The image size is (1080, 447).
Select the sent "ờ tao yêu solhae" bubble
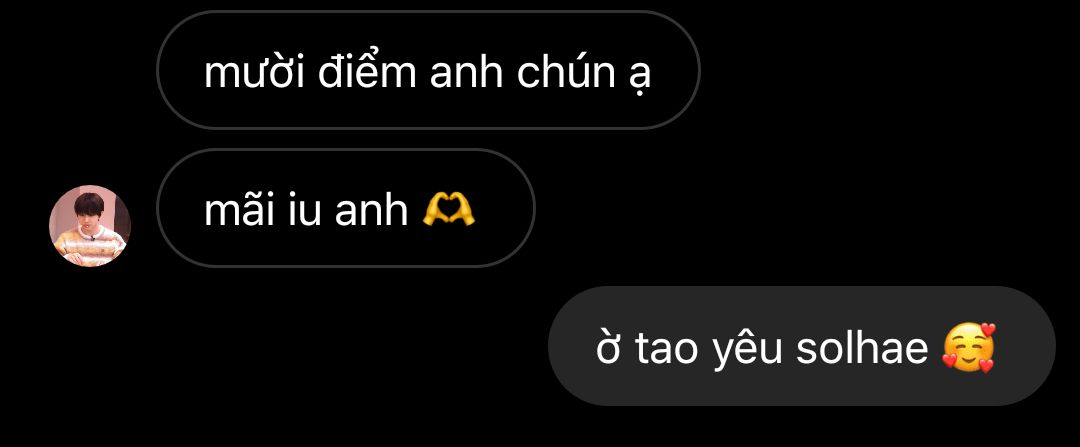click(802, 346)
